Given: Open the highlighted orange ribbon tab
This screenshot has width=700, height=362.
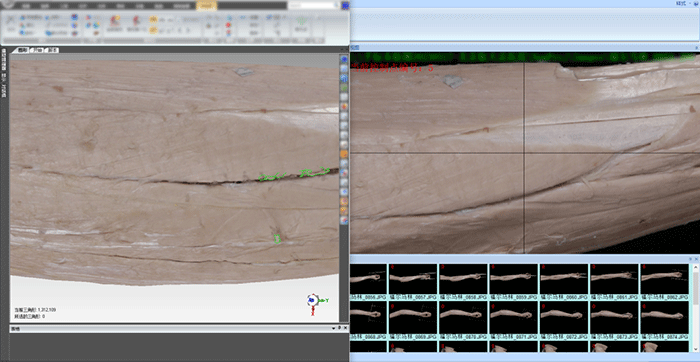Looking at the screenshot, I should pyautogui.click(x=207, y=6).
